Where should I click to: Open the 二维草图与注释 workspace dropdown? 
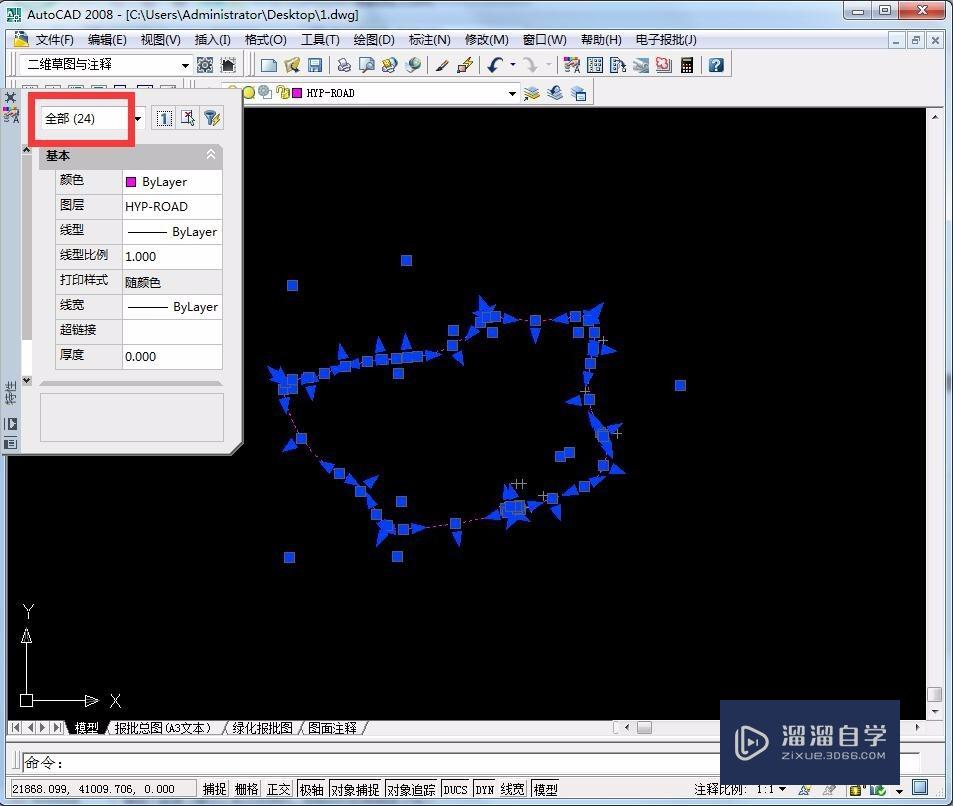(186, 63)
